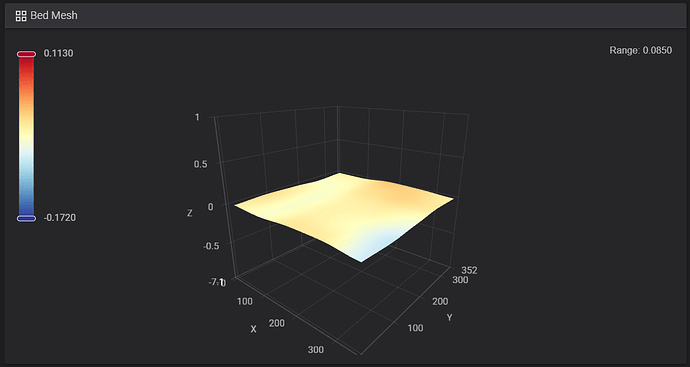Click the 200 tick on the Y axis

[x=440, y=301]
